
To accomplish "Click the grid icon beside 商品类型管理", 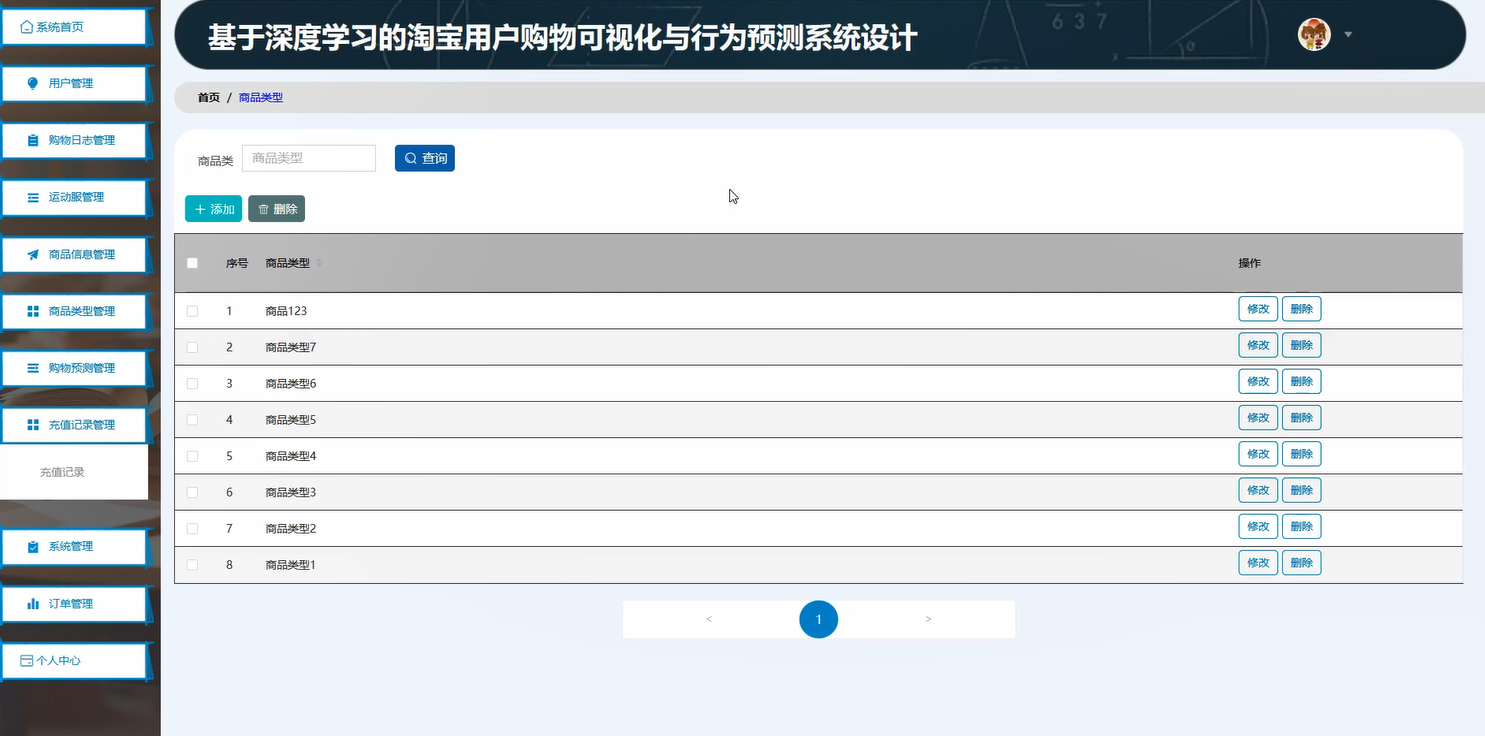I will (x=33, y=311).
